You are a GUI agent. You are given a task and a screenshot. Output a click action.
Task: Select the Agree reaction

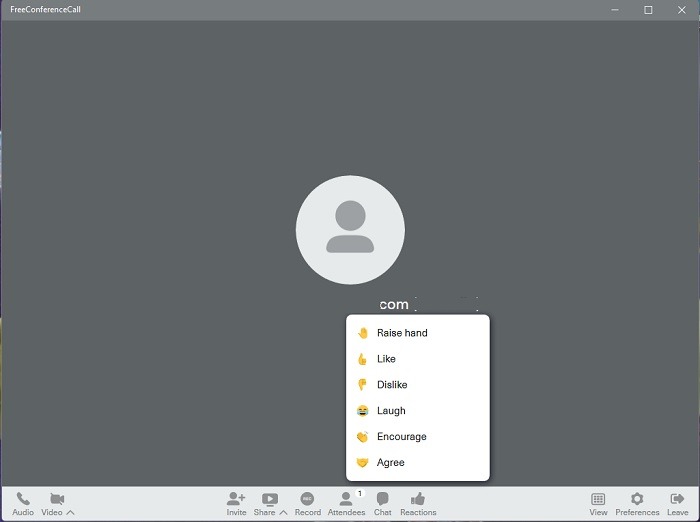[418, 463]
